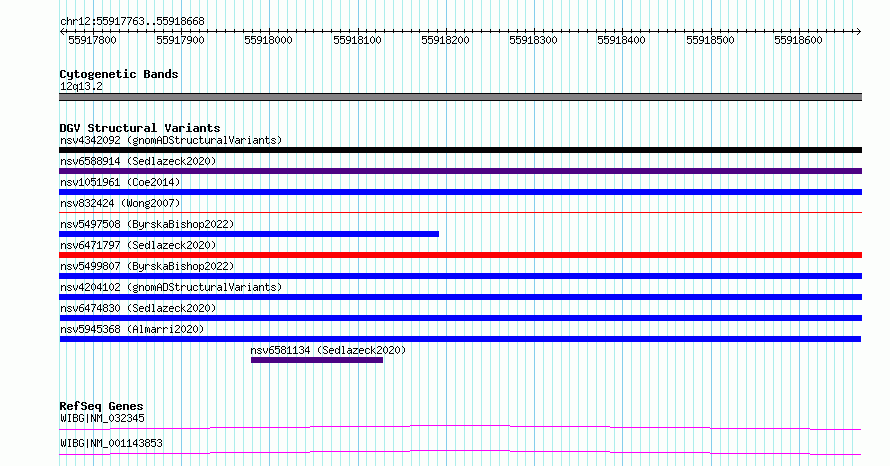The width and height of the screenshot is (890, 466).
Task: Click the blue nsv5945368 variant bar
Action: pyautogui.click(x=460, y=339)
